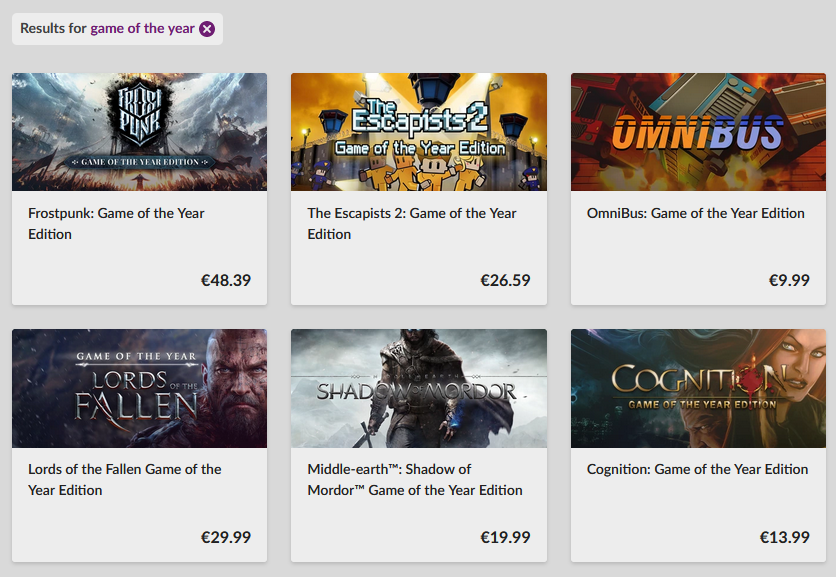This screenshot has height=577, width=836.
Task: Select the €48.39 Frostpunk price
Action: coord(226,281)
